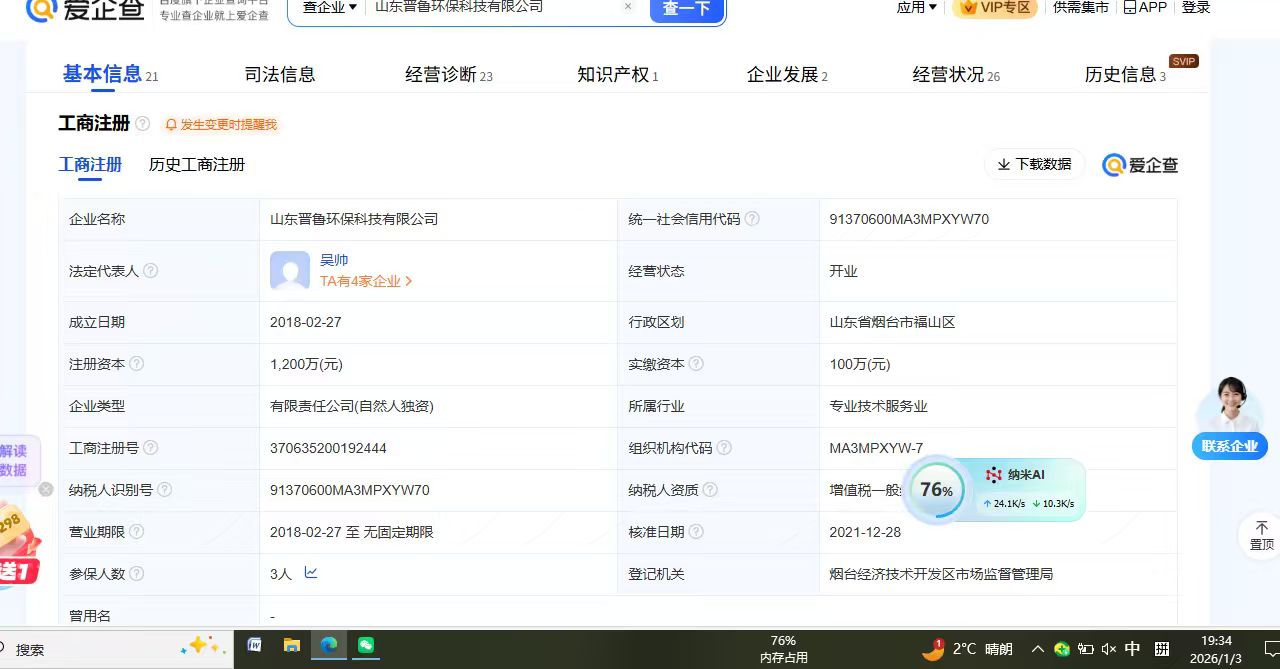Viewport: 1280px width, 669px height.
Task: Switch to the 基本信息 tab
Action: (110, 74)
